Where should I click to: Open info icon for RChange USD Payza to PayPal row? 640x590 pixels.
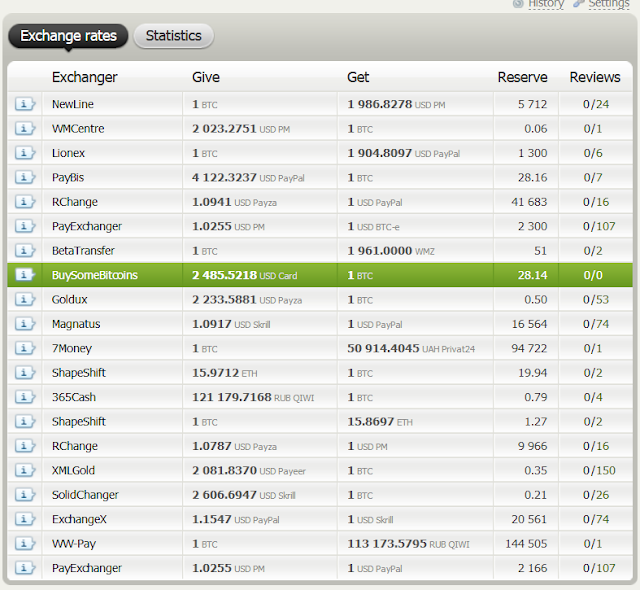[25, 202]
